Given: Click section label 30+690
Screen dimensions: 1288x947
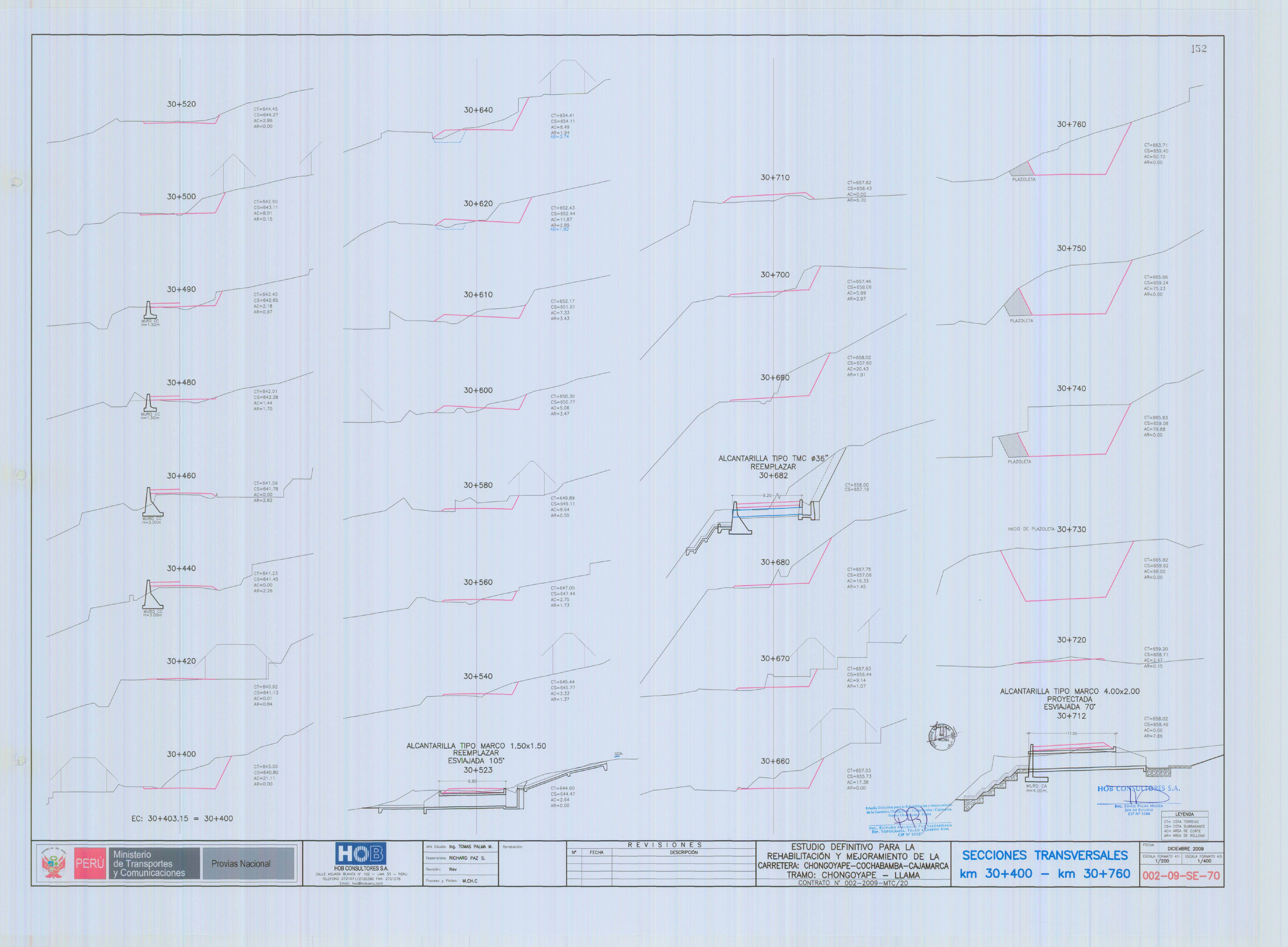Looking at the screenshot, I should coord(775,378).
